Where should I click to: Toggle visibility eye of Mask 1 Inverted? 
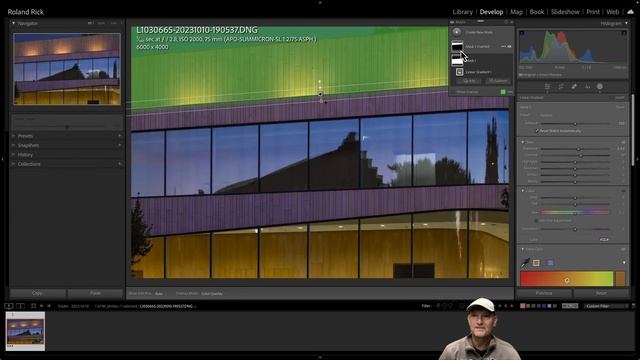click(509, 47)
